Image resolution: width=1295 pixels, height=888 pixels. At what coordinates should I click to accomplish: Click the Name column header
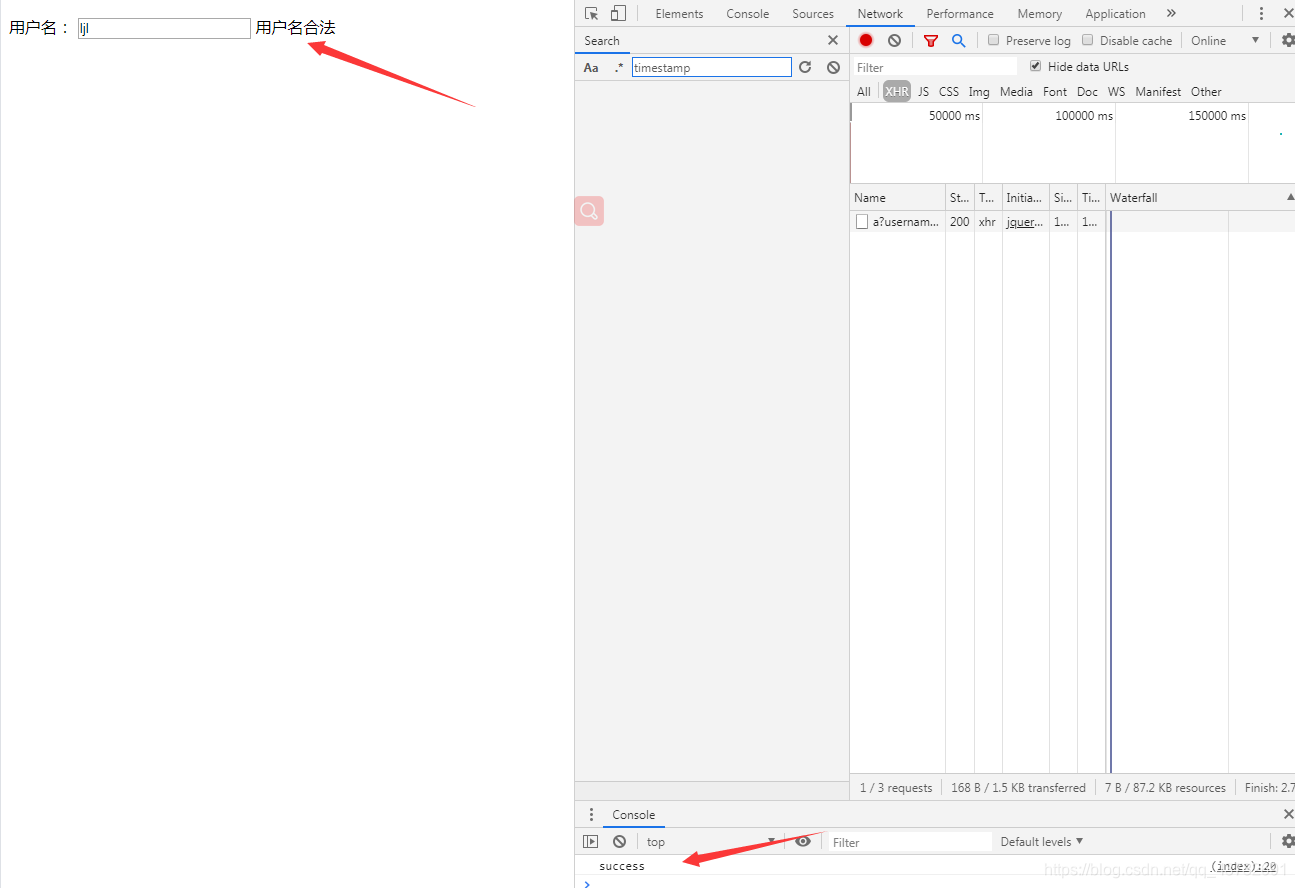(x=897, y=198)
